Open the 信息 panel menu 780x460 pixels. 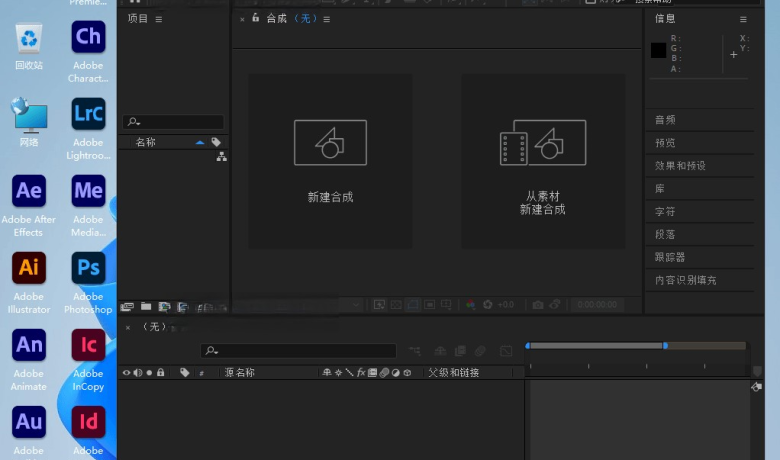tap(743, 19)
